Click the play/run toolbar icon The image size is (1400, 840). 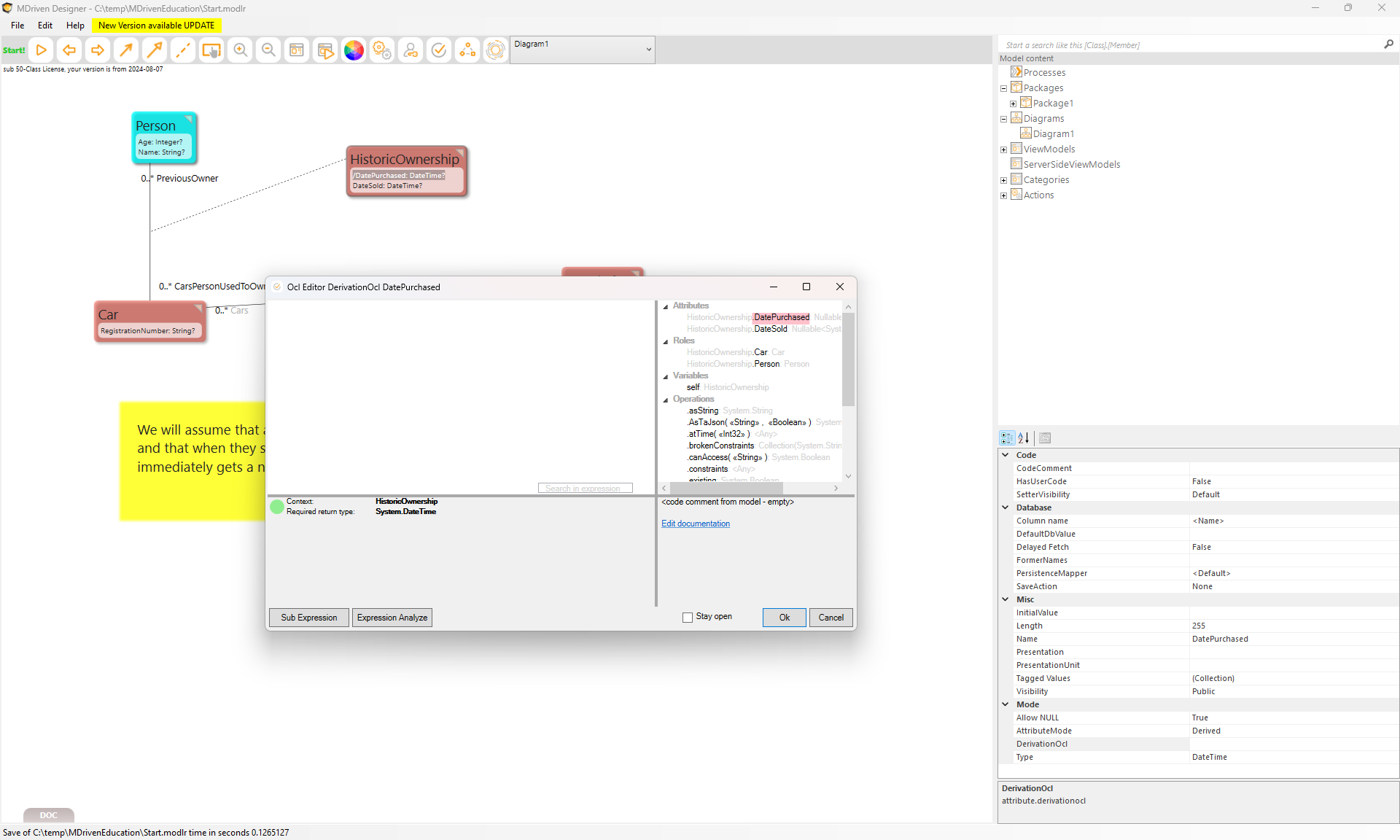click(x=42, y=50)
